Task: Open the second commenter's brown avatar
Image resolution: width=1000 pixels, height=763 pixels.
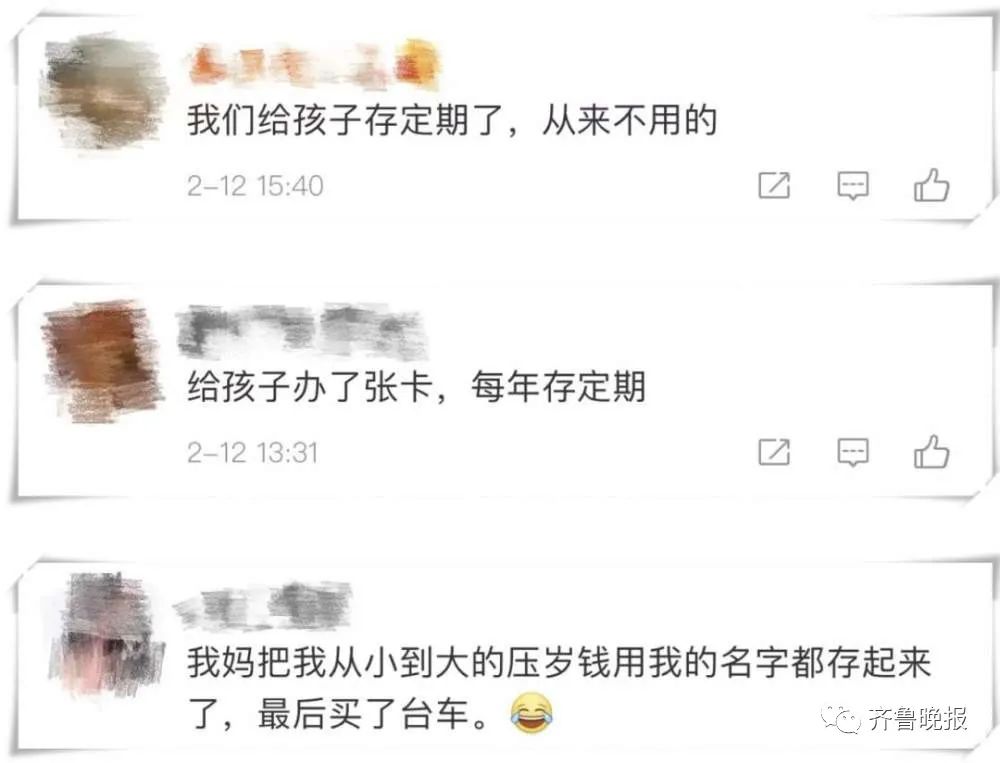Action: [102, 360]
